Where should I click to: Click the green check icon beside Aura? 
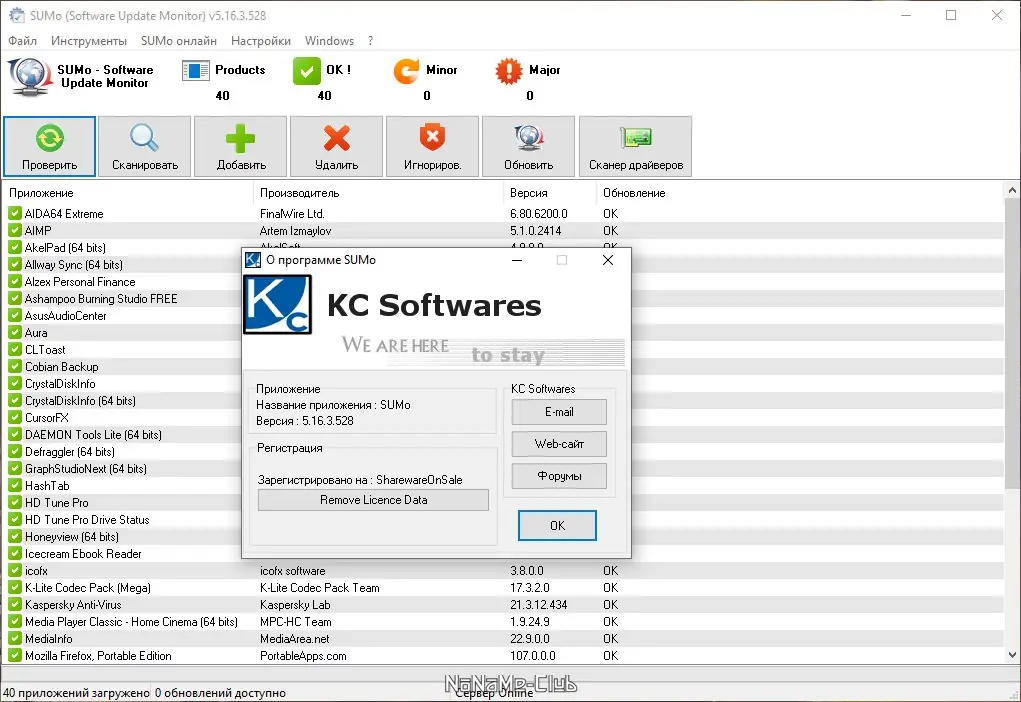15,332
